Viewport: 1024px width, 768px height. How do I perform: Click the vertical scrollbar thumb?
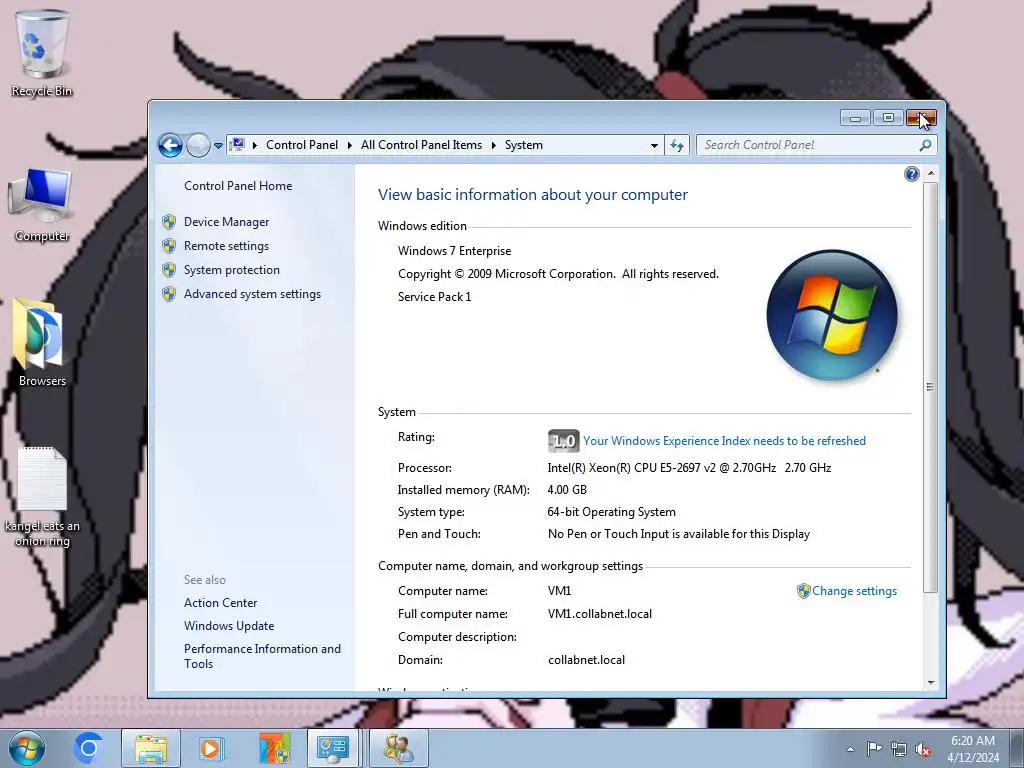pyautogui.click(x=931, y=387)
